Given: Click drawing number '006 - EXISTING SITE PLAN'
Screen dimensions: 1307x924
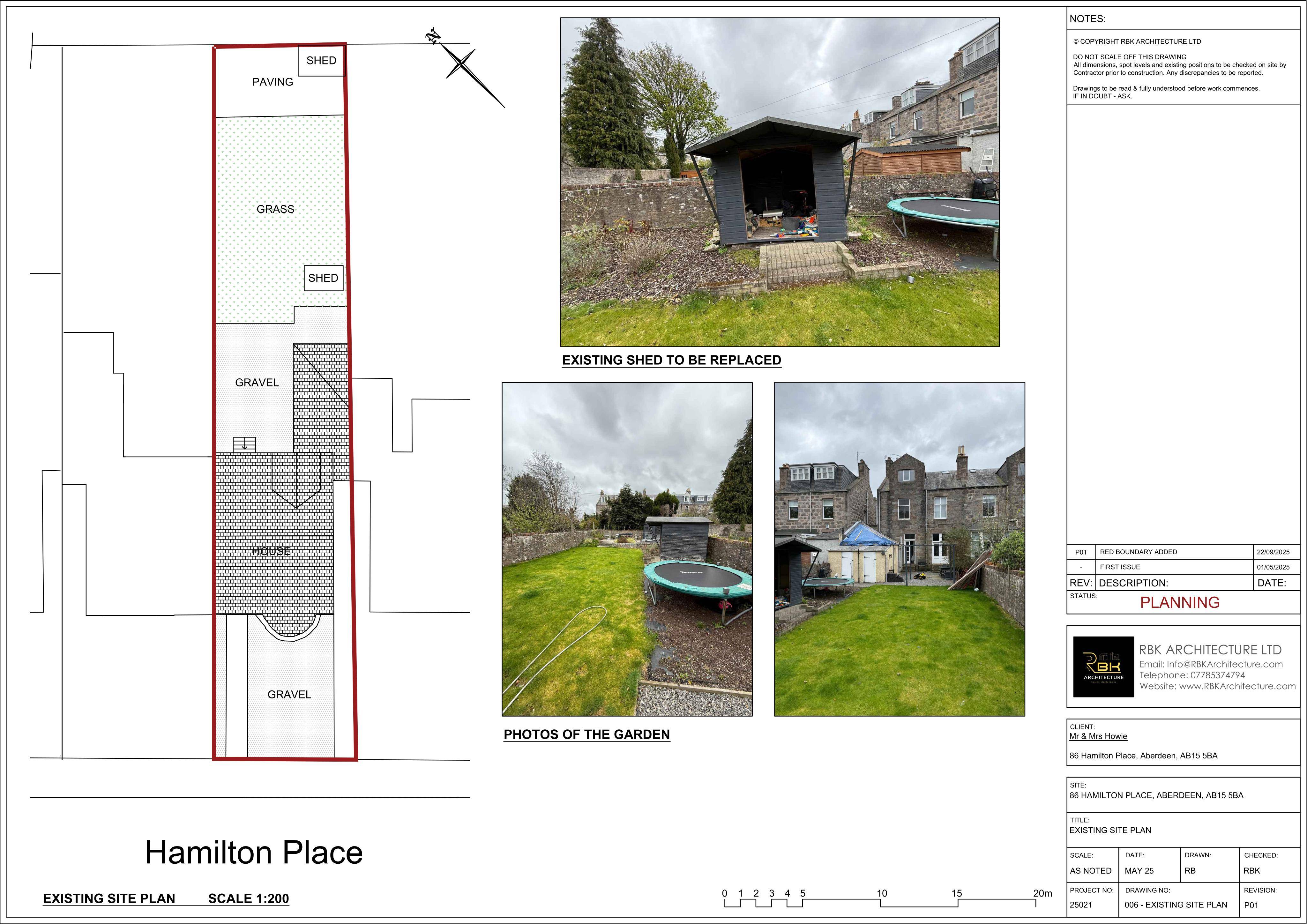Looking at the screenshot, I should pos(1176,905).
